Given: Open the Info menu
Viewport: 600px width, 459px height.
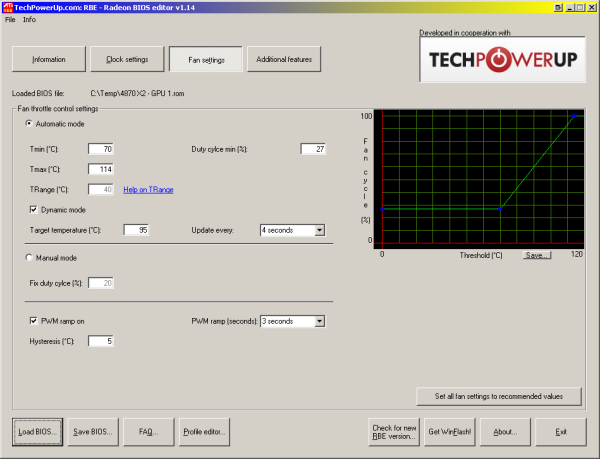Looking at the screenshot, I should 29,20.
